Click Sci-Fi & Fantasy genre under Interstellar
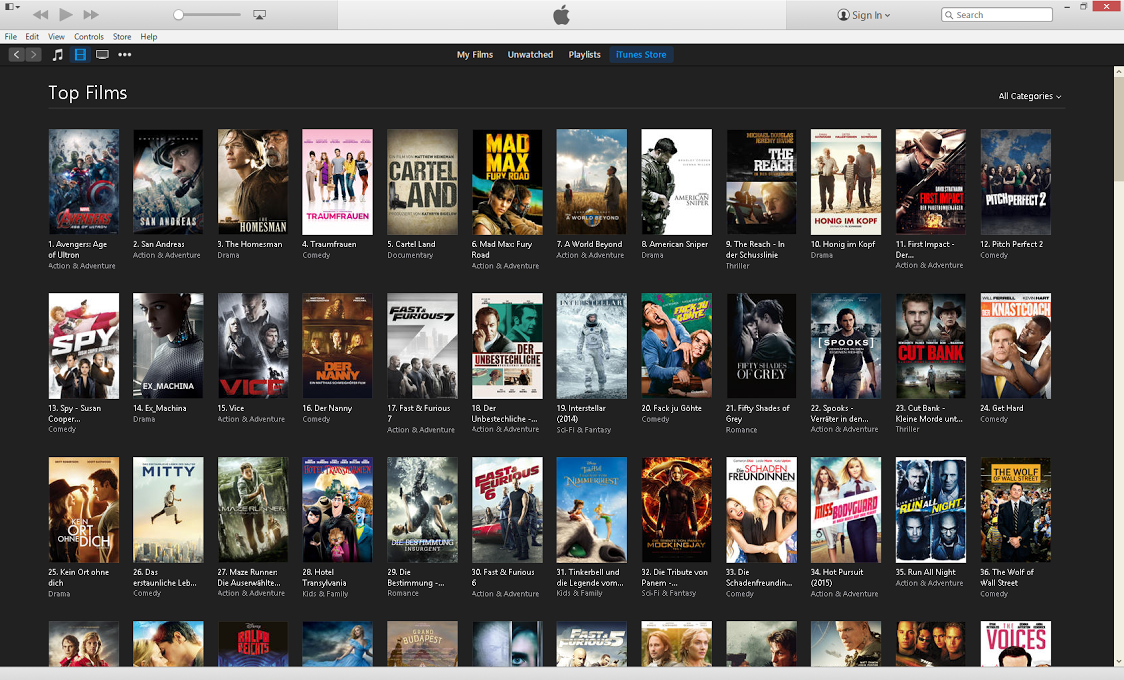 (x=584, y=430)
